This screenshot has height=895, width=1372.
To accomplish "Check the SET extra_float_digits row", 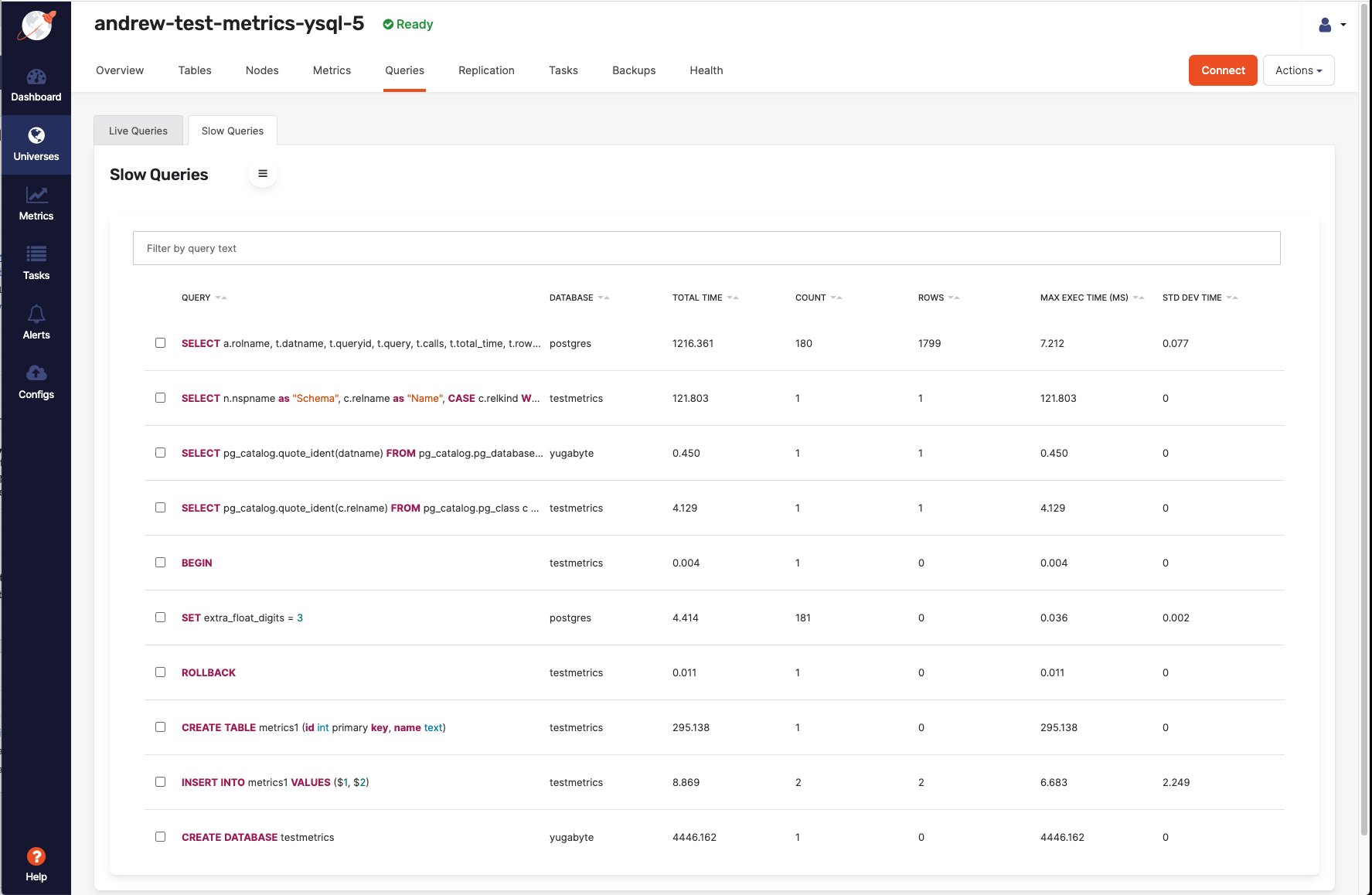I will [x=160, y=617].
